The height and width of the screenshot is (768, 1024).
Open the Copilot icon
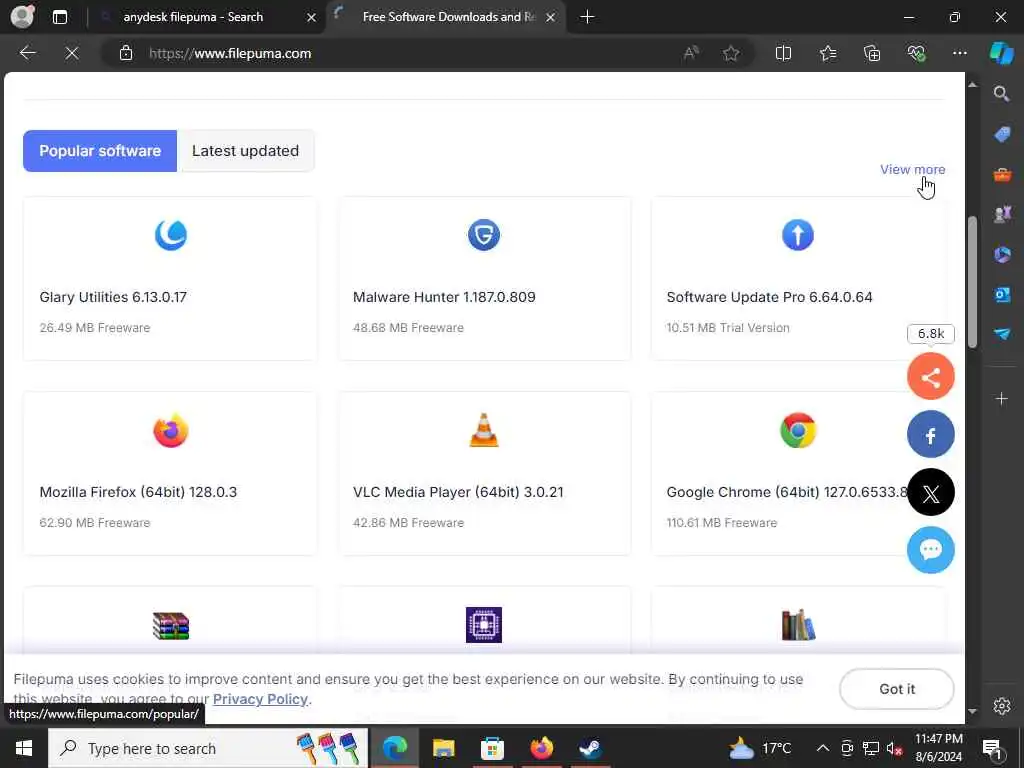[x=1002, y=53]
